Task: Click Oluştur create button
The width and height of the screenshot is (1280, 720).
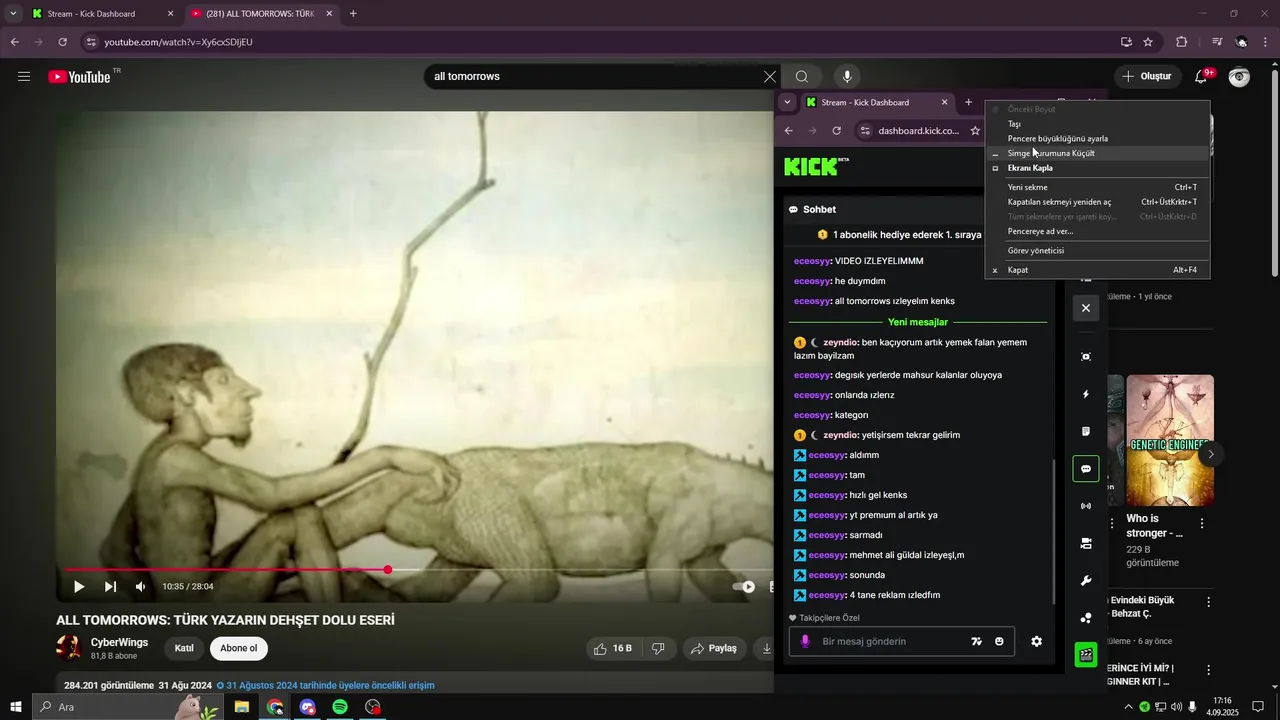Action: tap(1146, 76)
